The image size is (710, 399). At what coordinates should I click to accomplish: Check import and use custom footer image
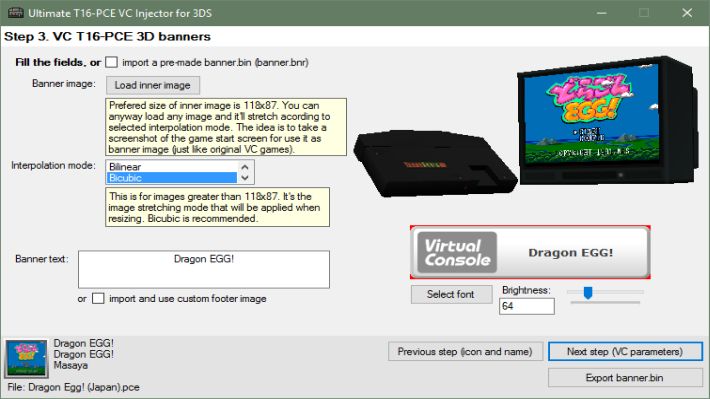coord(98,298)
